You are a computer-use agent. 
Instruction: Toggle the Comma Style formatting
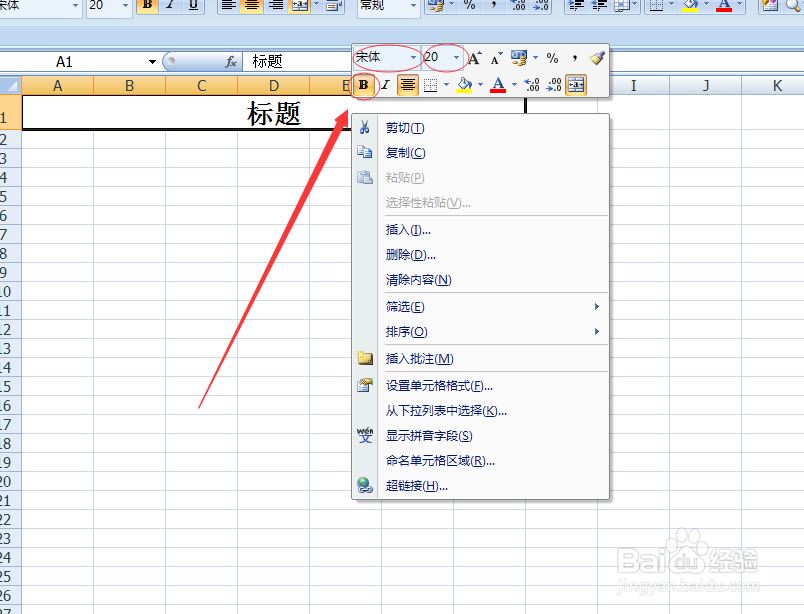[573, 58]
